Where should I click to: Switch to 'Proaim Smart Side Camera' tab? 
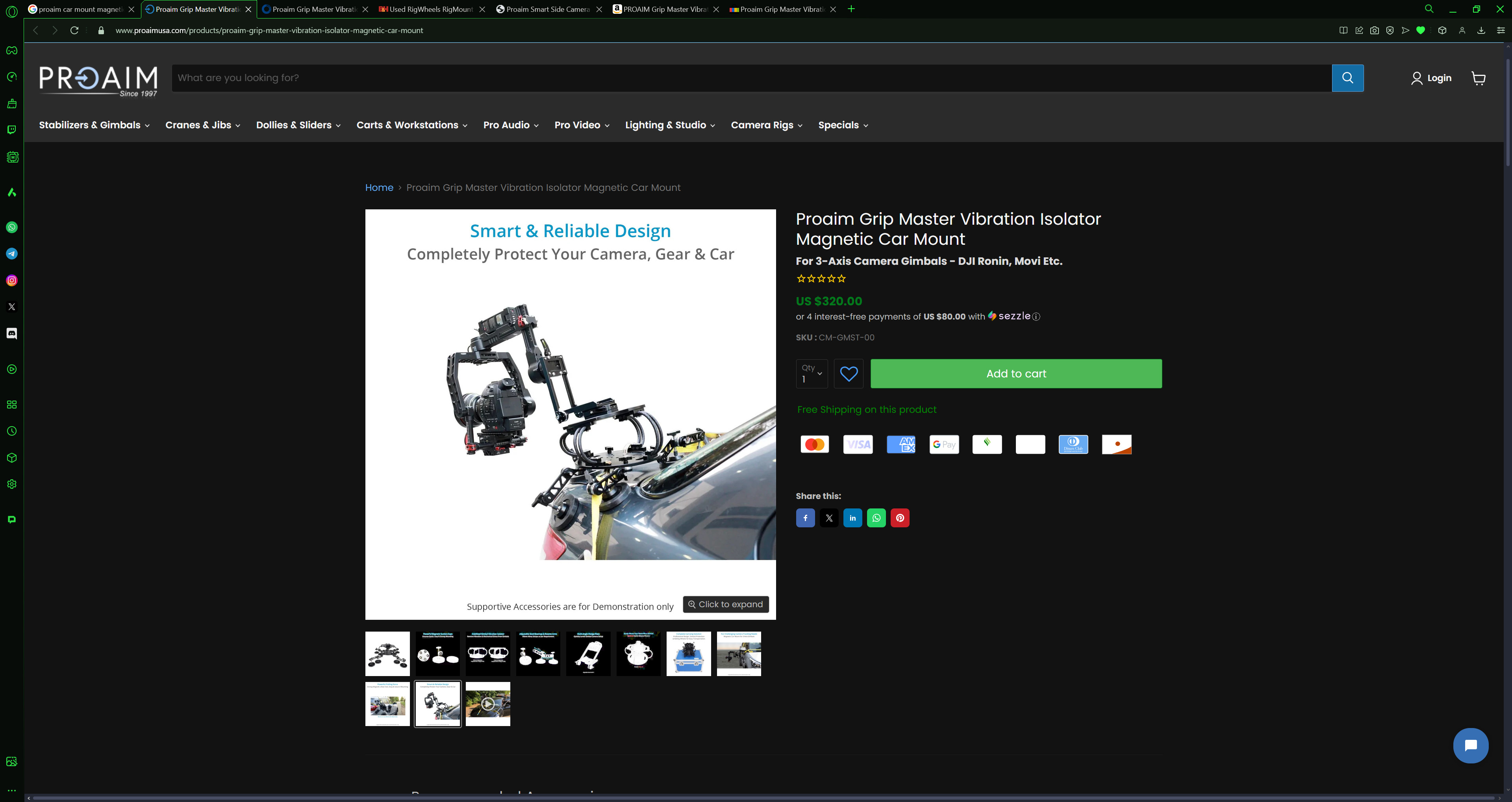click(x=548, y=9)
